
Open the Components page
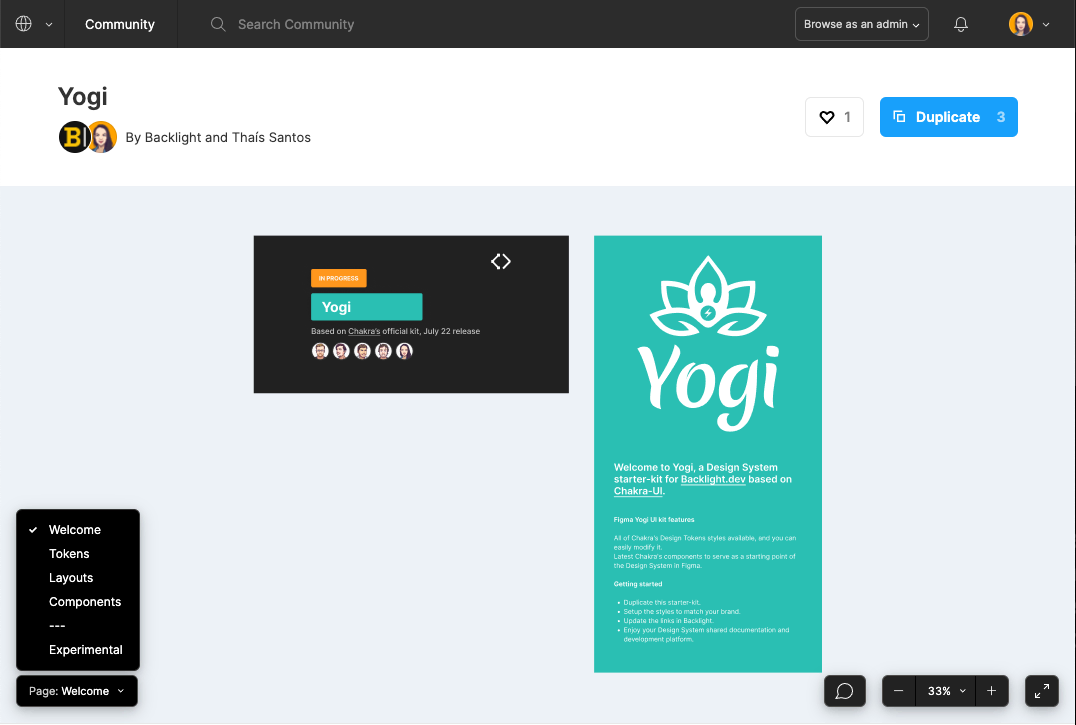pos(85,602)
